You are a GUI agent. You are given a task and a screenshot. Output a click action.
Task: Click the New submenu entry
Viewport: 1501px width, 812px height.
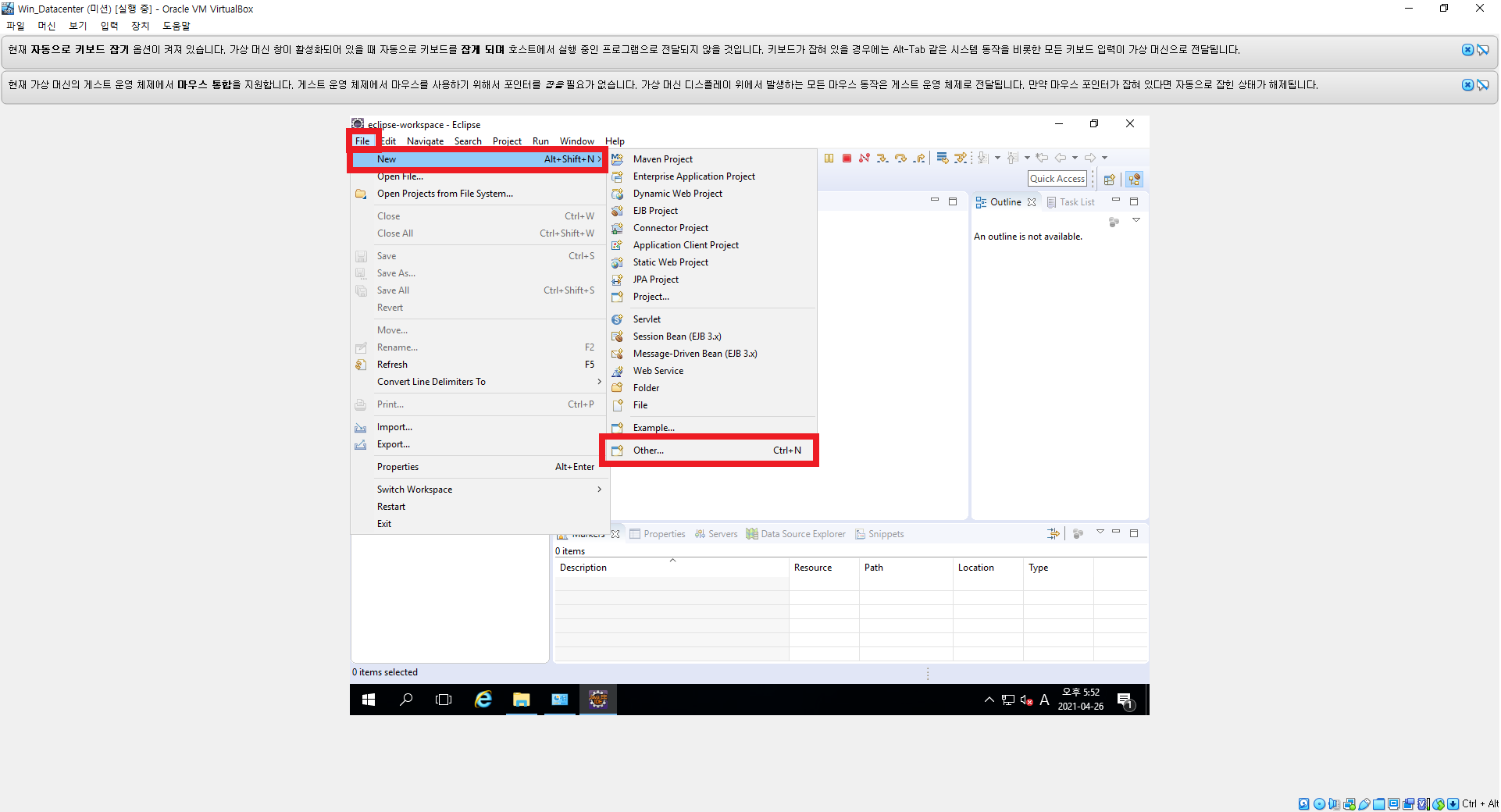478,159
